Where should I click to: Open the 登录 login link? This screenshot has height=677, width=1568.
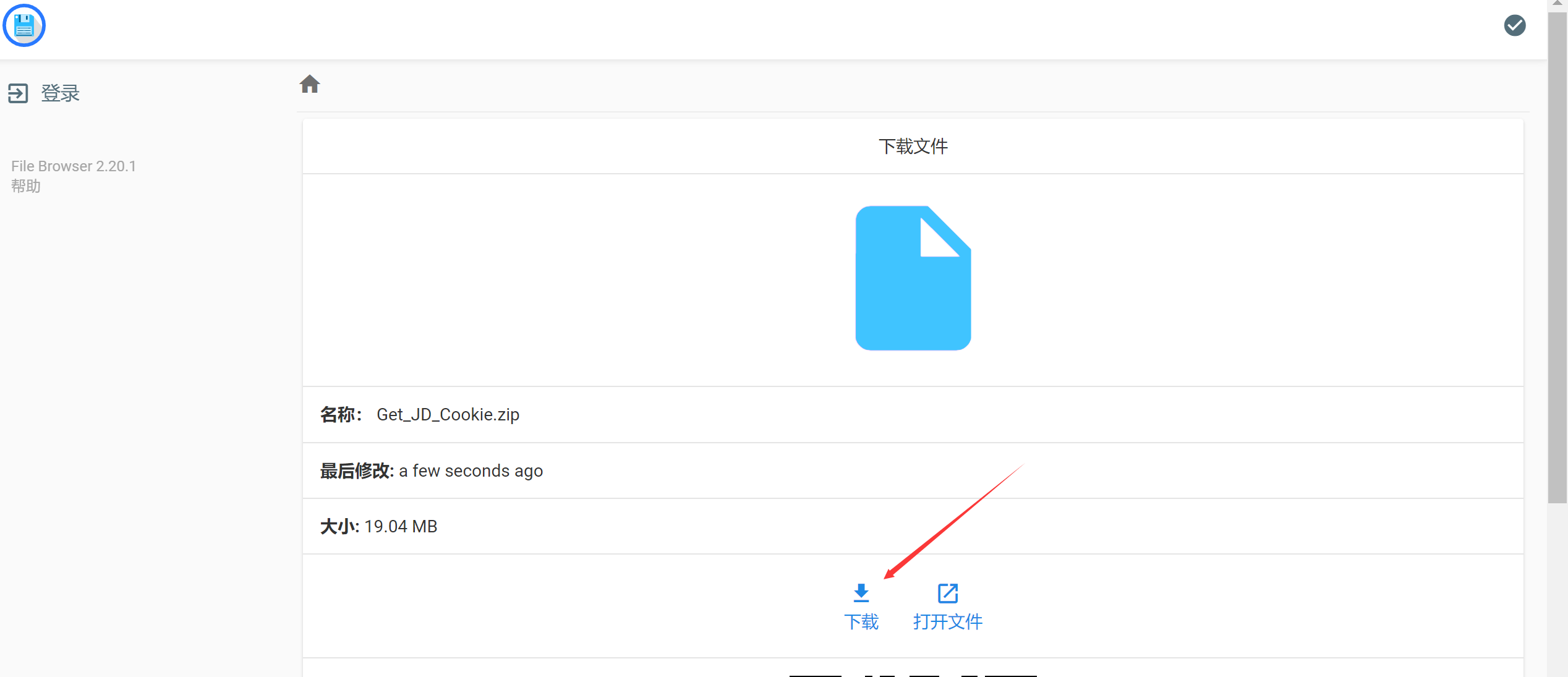(x=61, y=93)
